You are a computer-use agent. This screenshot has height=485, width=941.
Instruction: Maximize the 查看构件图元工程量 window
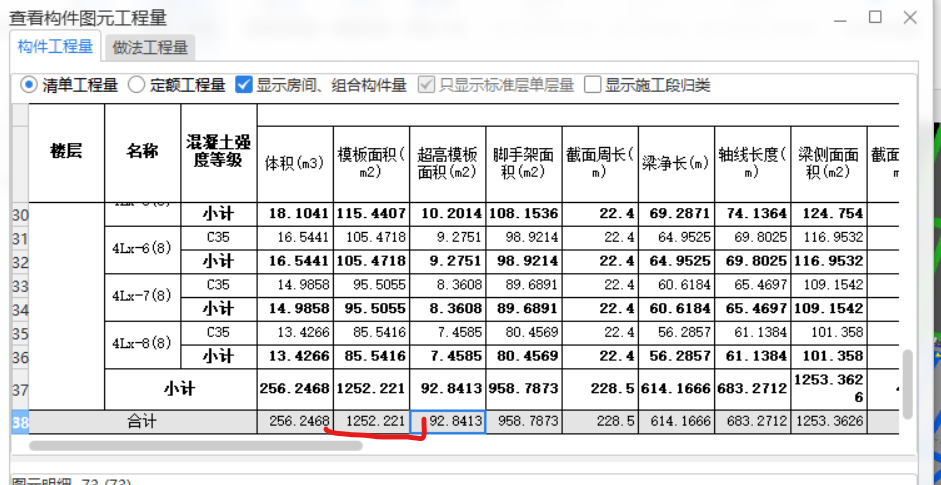click(876, 17)
